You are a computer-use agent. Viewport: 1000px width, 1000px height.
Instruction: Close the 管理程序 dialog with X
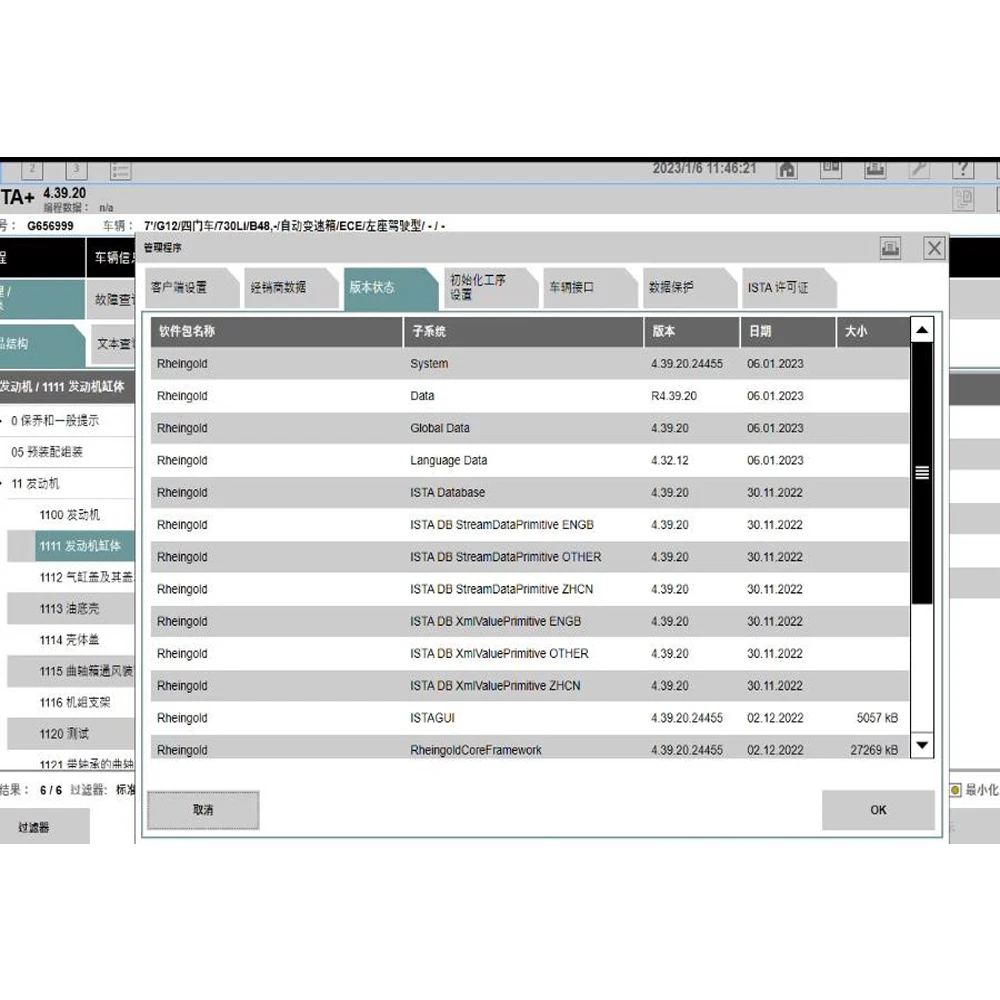coord(934,248)
